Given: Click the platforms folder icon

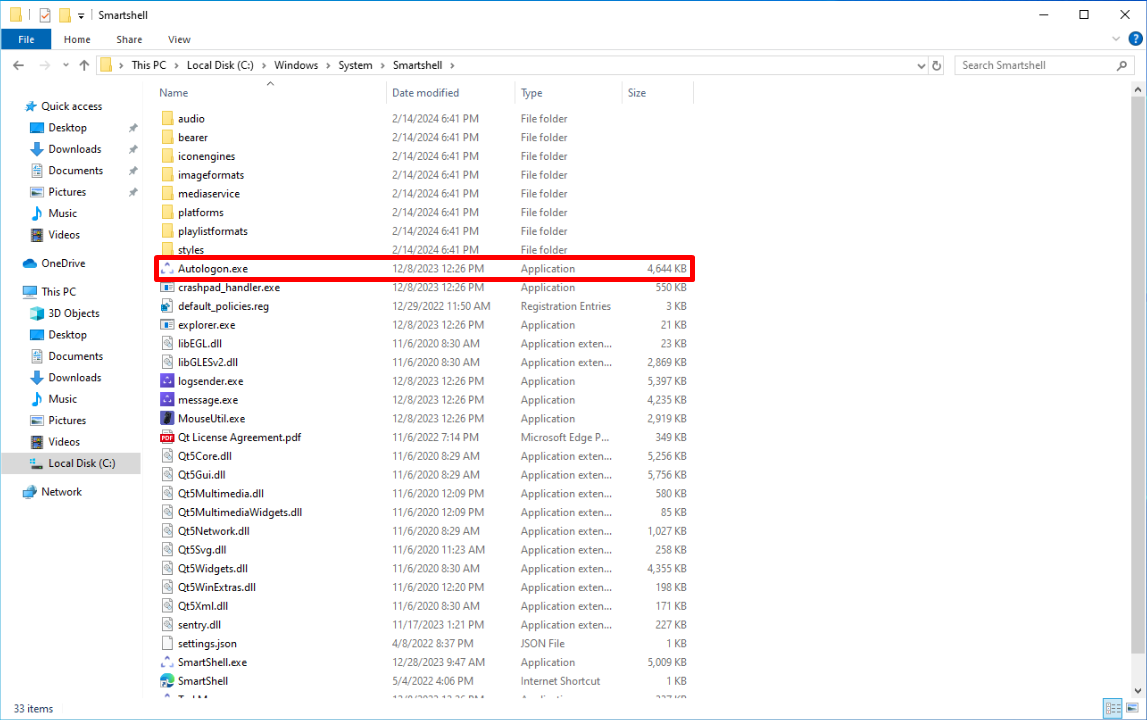Looking at the screenshot, I should click(168, 212).
